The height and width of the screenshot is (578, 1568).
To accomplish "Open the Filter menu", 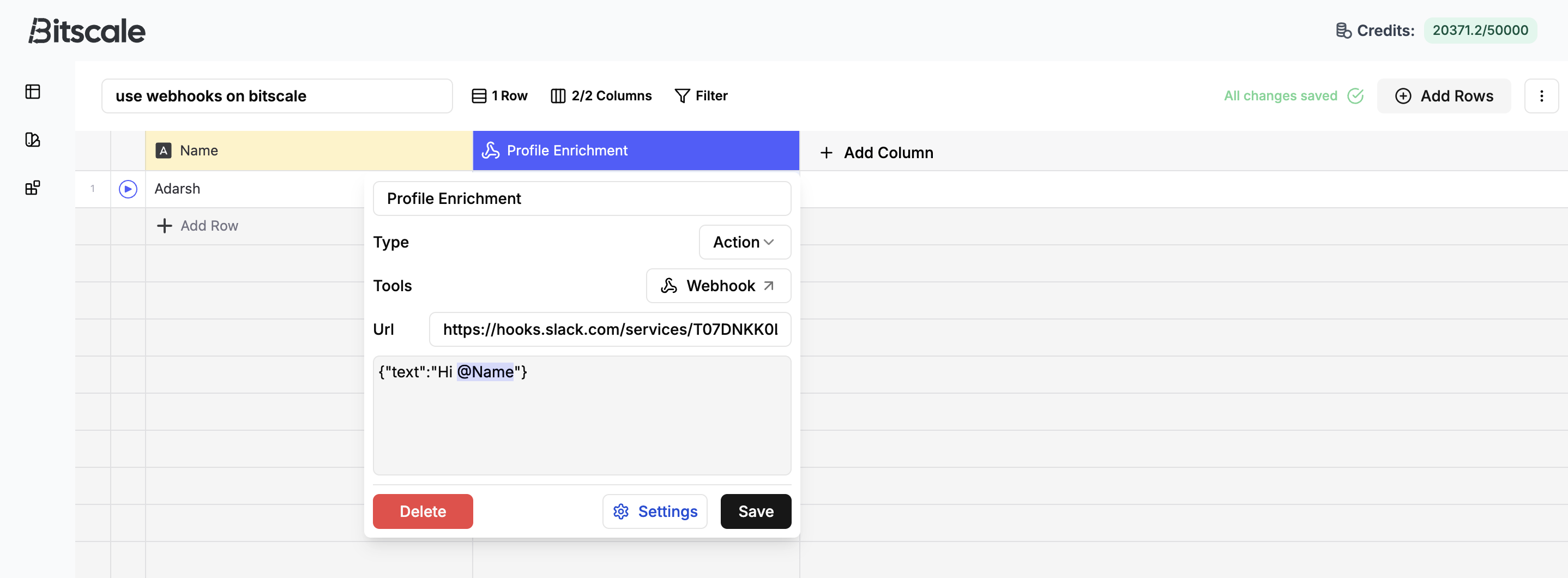I will click(x=701, y=95).
